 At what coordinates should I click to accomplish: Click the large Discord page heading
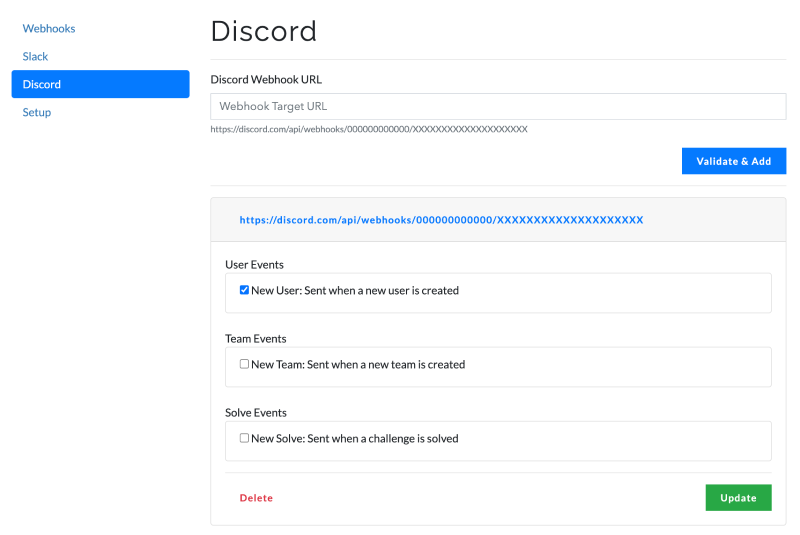[x=263, y=31]
